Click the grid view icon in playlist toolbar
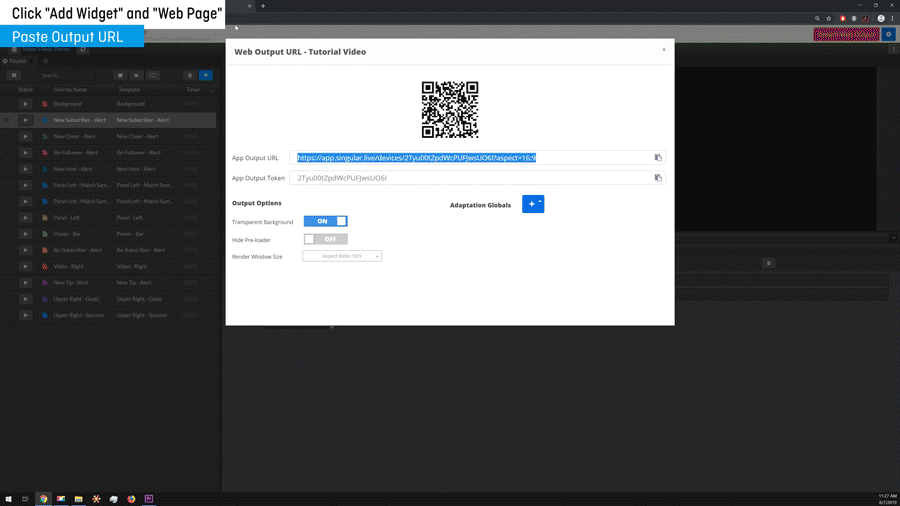Screen dimensions: 900x506 coord(14,75)
